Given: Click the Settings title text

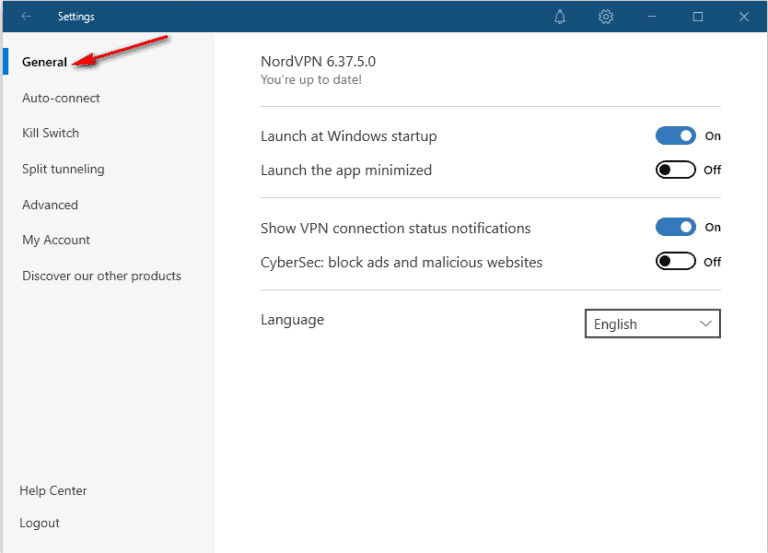Looking at the screenshot, I should click(76, 17).
